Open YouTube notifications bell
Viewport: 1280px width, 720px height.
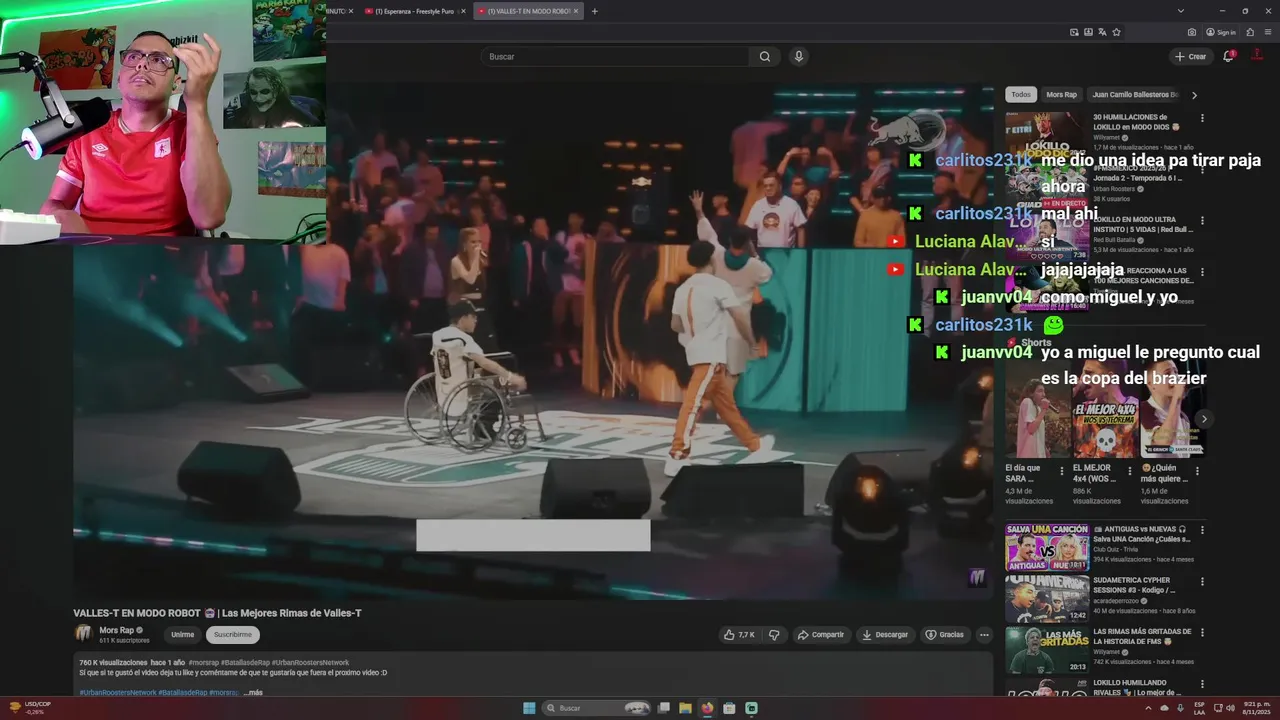(x=1228, y=56)
